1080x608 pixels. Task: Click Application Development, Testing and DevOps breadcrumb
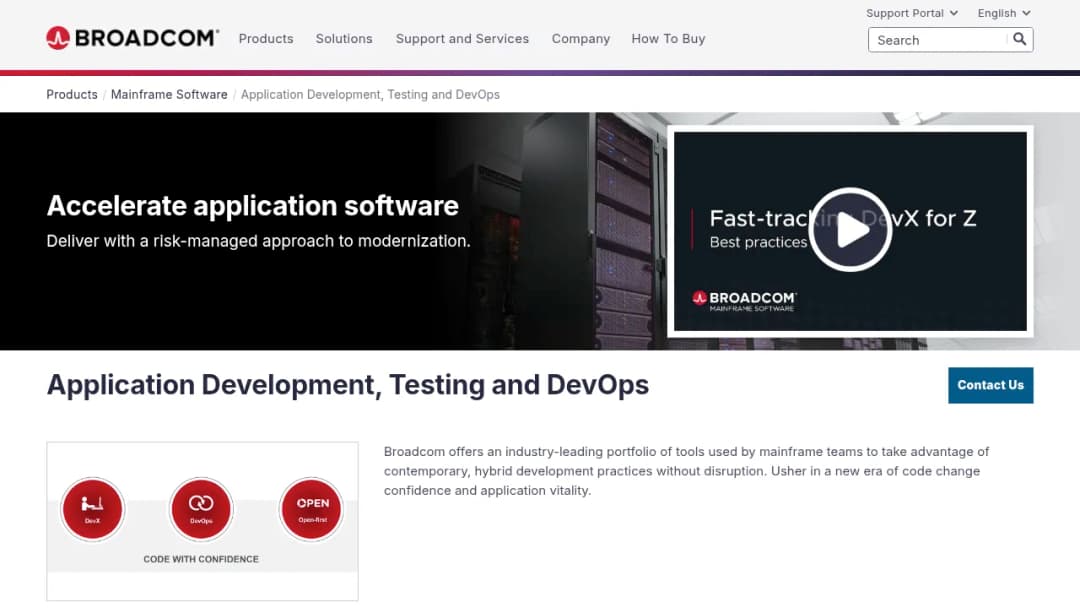click(370, 94)
